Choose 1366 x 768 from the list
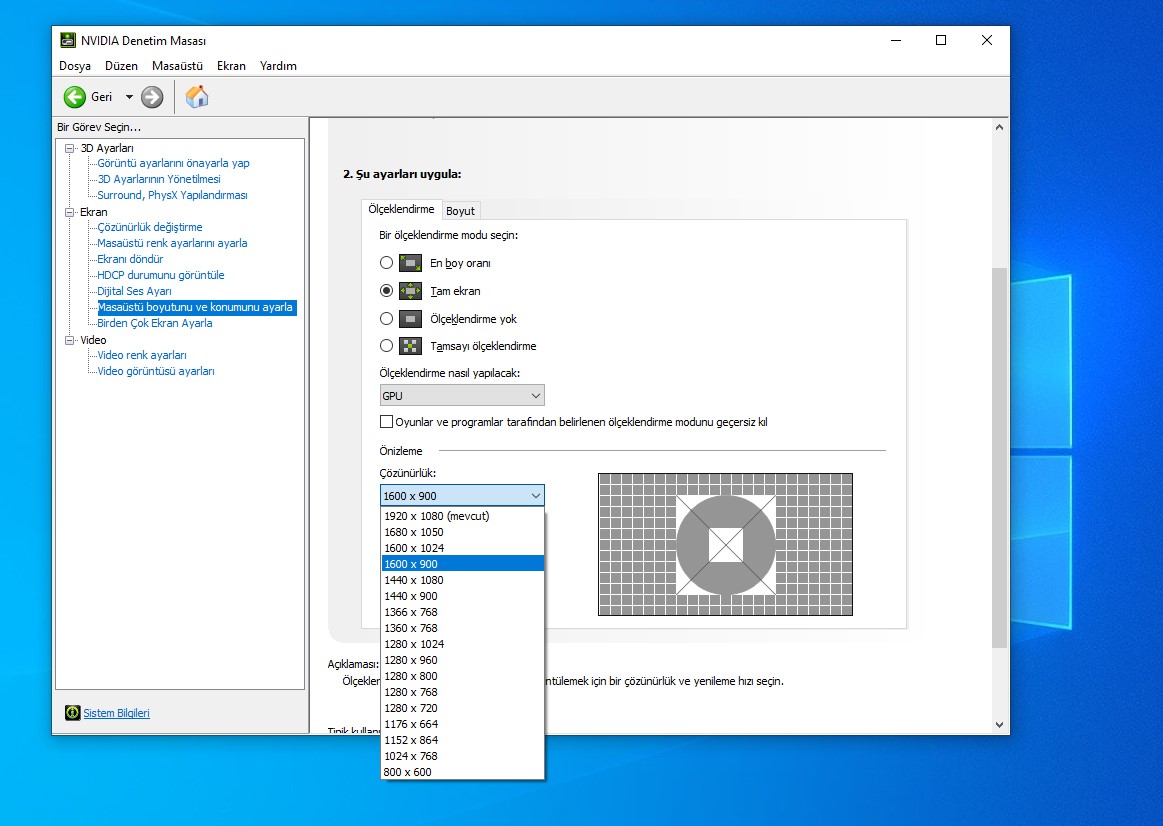Screen dimensions: 1163x826 [463, 612]
